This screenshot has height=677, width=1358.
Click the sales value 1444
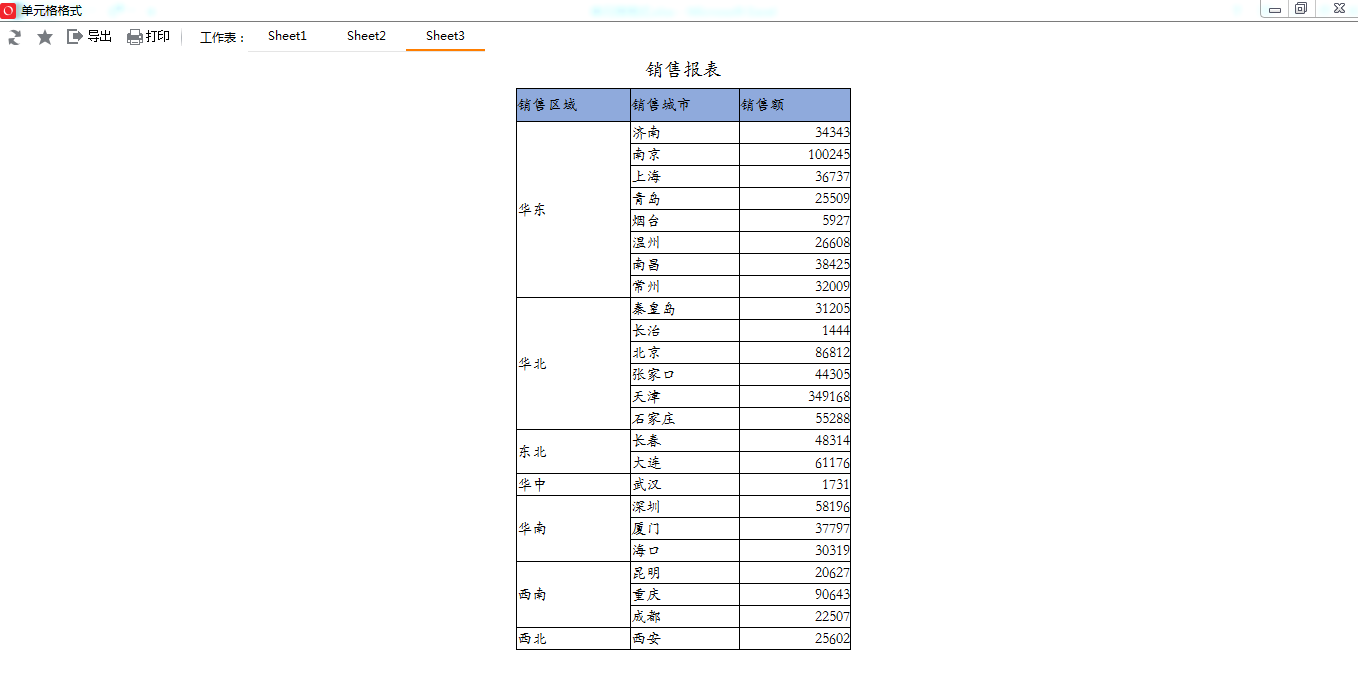tap(836, 331)
